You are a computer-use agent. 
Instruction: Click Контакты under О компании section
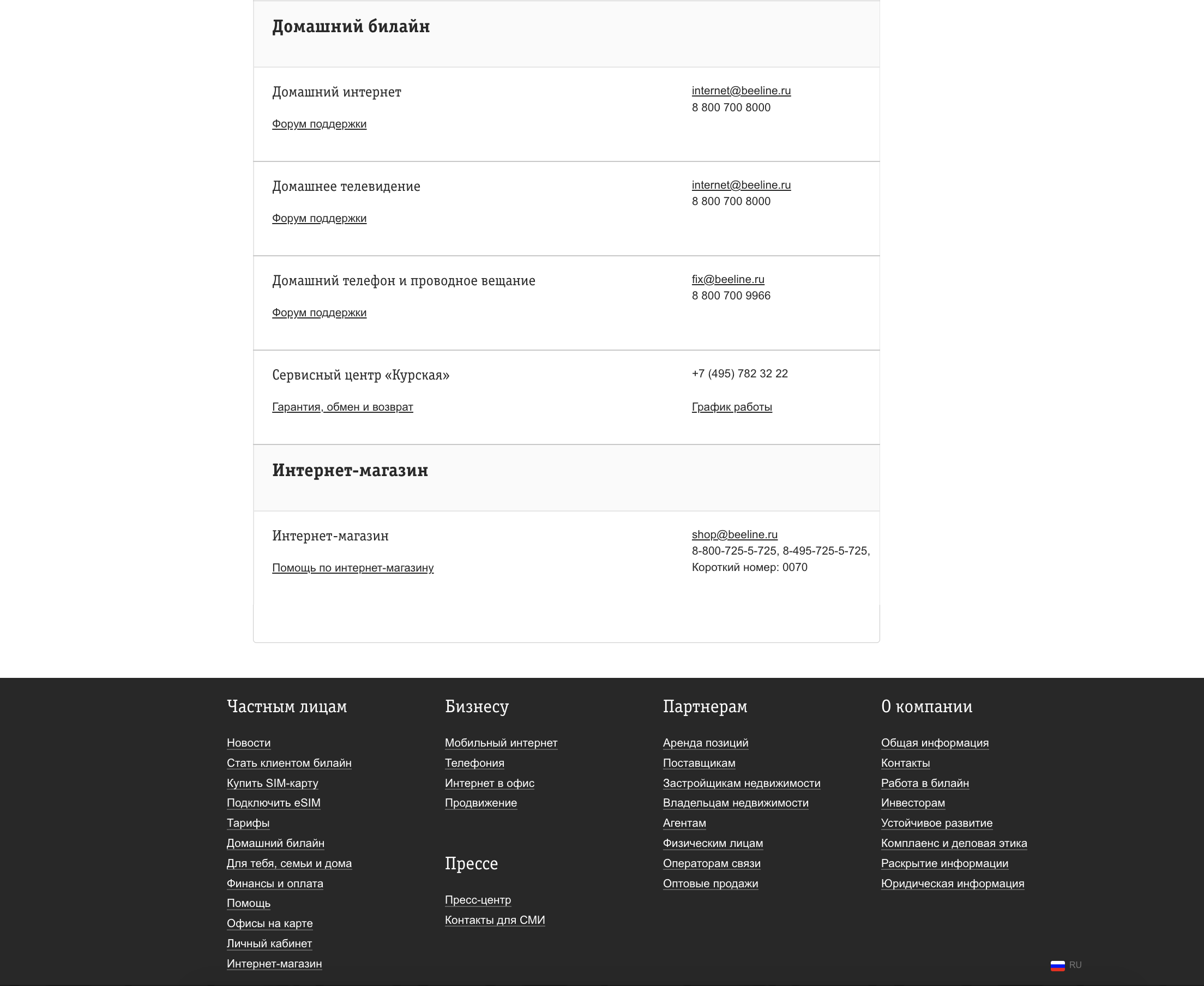pyautogui.click(x=905, y=763)
